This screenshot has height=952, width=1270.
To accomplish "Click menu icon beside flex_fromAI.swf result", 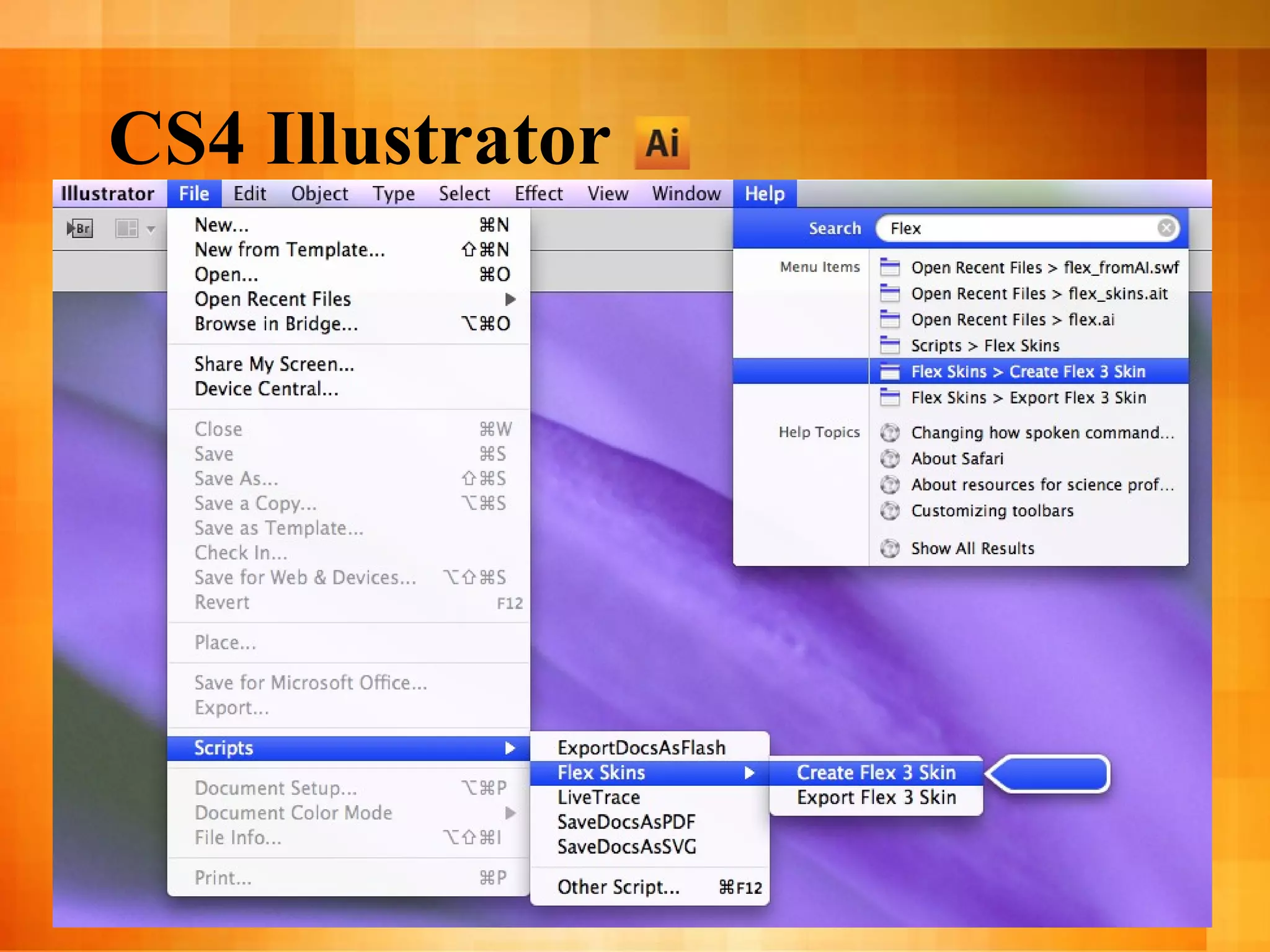I will [890, 267].
